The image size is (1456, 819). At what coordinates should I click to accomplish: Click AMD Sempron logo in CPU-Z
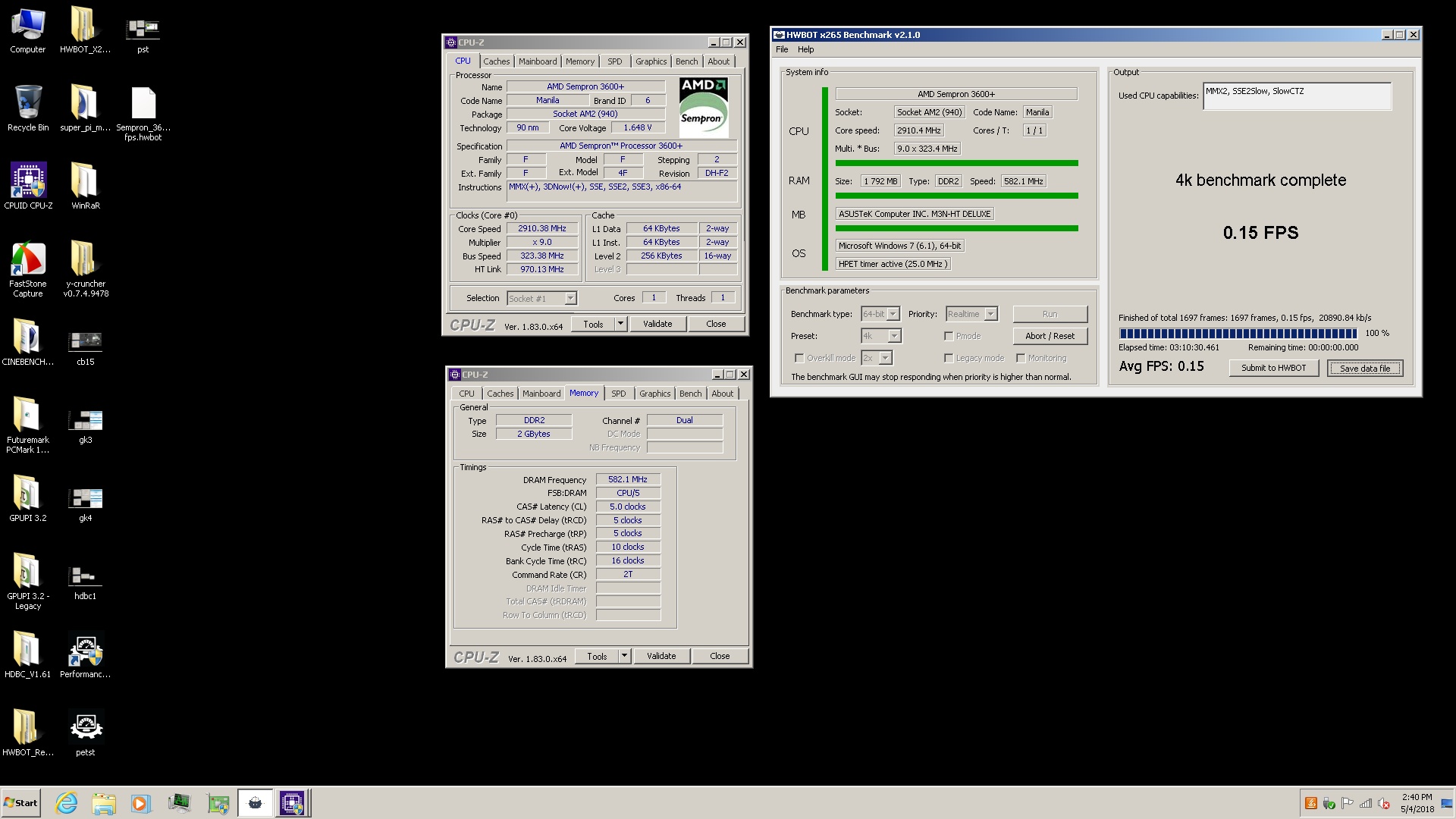[x=704, y=107]
